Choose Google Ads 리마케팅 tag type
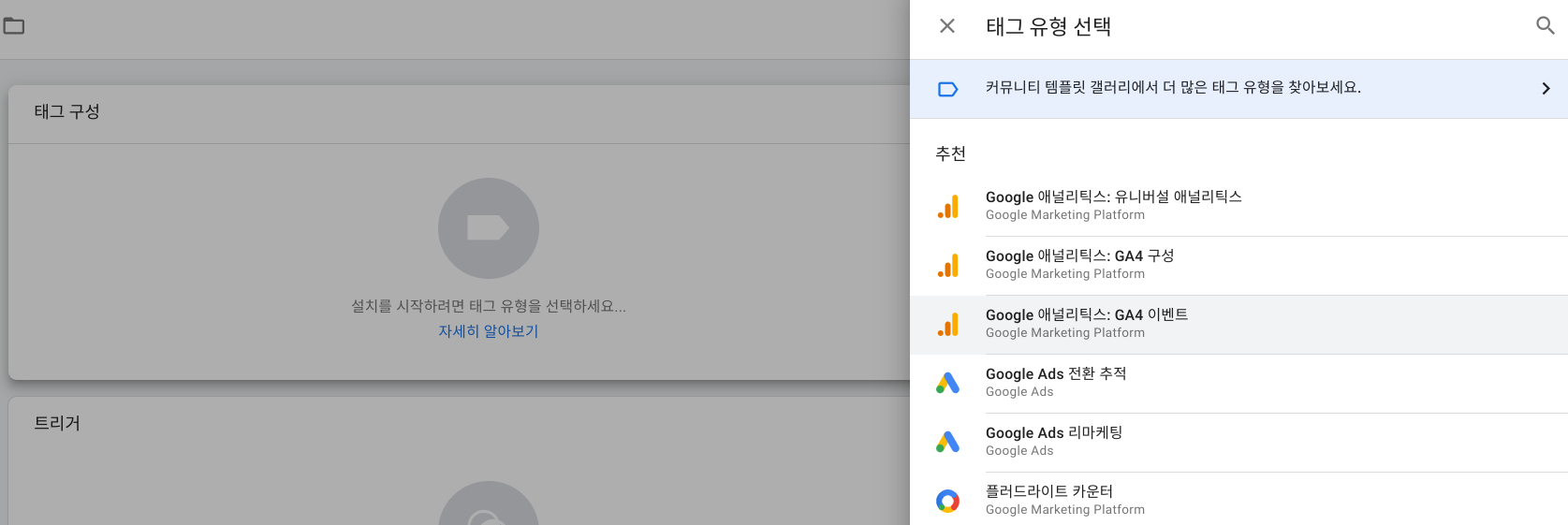Screen dimensions: 1568x525 point(1238,443)
